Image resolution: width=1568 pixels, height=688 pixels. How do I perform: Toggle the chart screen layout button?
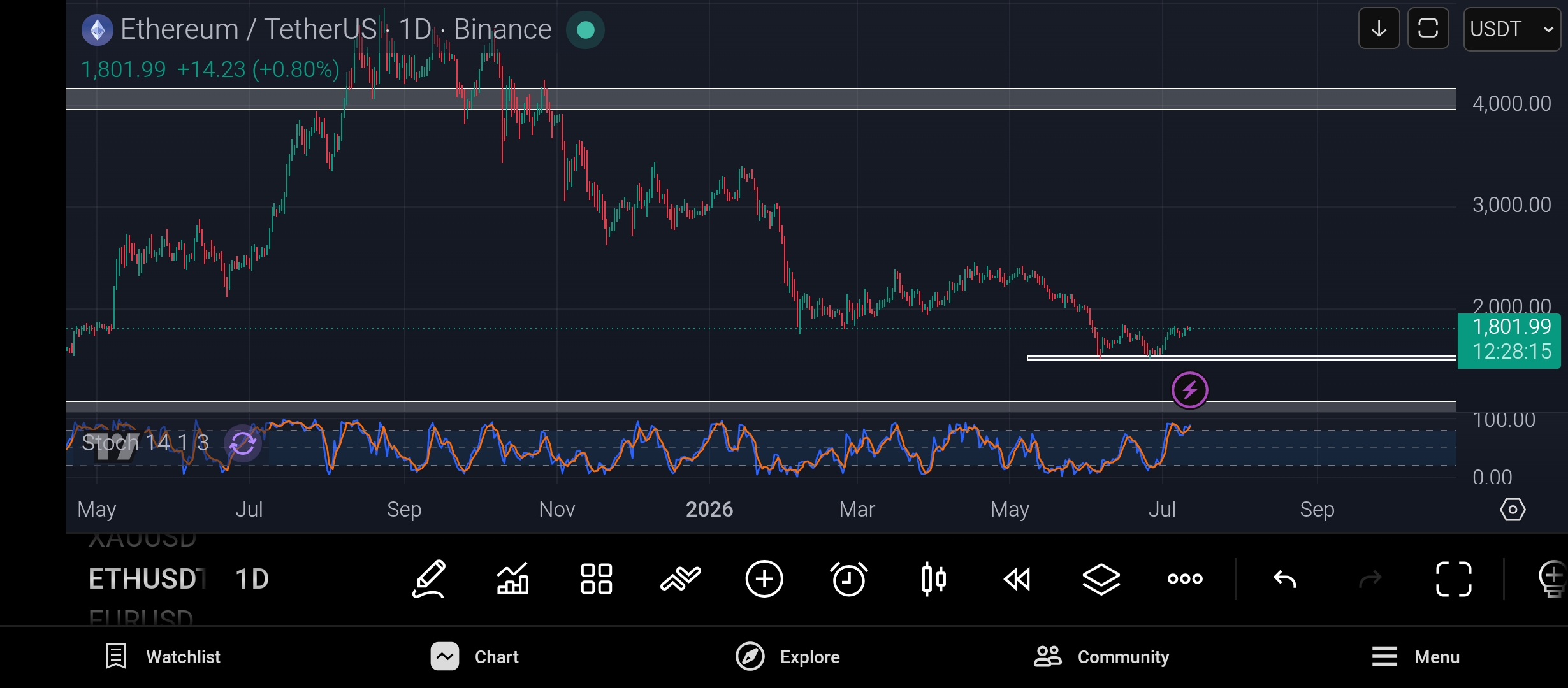[x=1428, y=29]
